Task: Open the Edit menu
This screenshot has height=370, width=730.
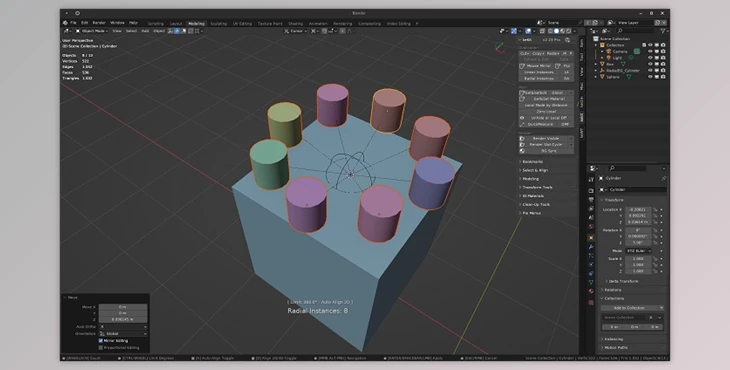Action: 84,23
